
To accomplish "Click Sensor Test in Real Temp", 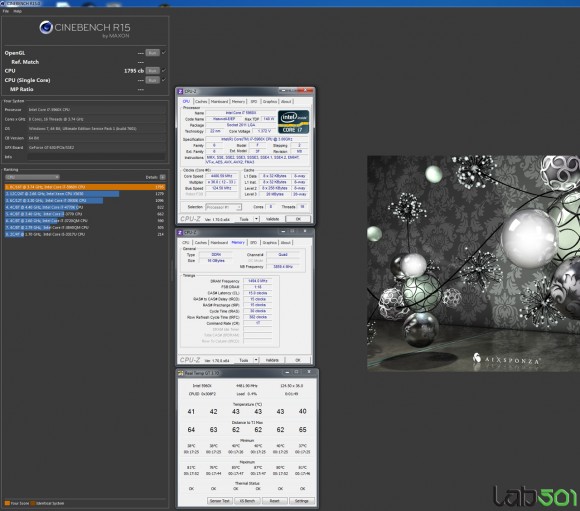I will click(x=220, y=501).
